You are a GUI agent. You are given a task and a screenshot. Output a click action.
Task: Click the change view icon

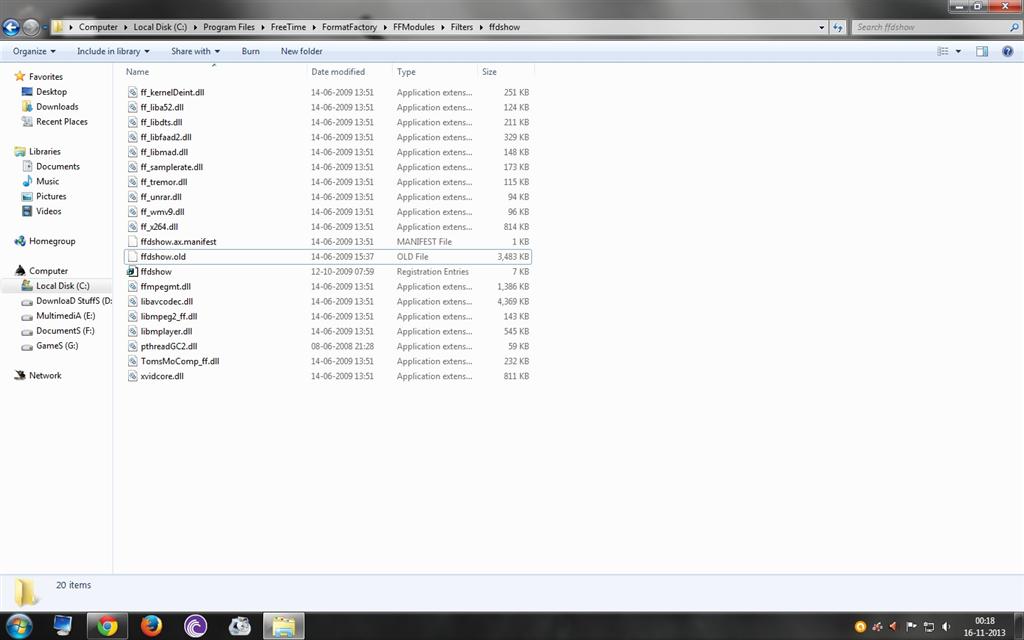coord(943,51)
